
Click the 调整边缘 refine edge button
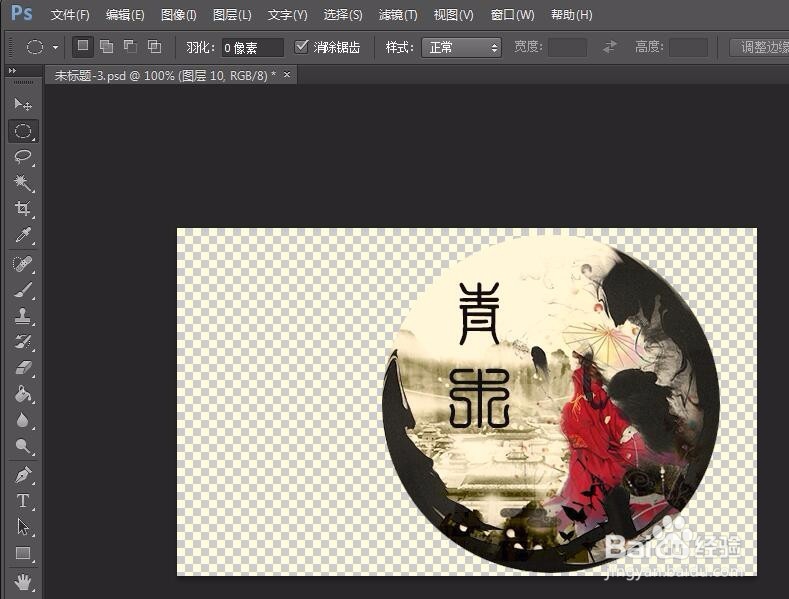[x=760, y=47]
